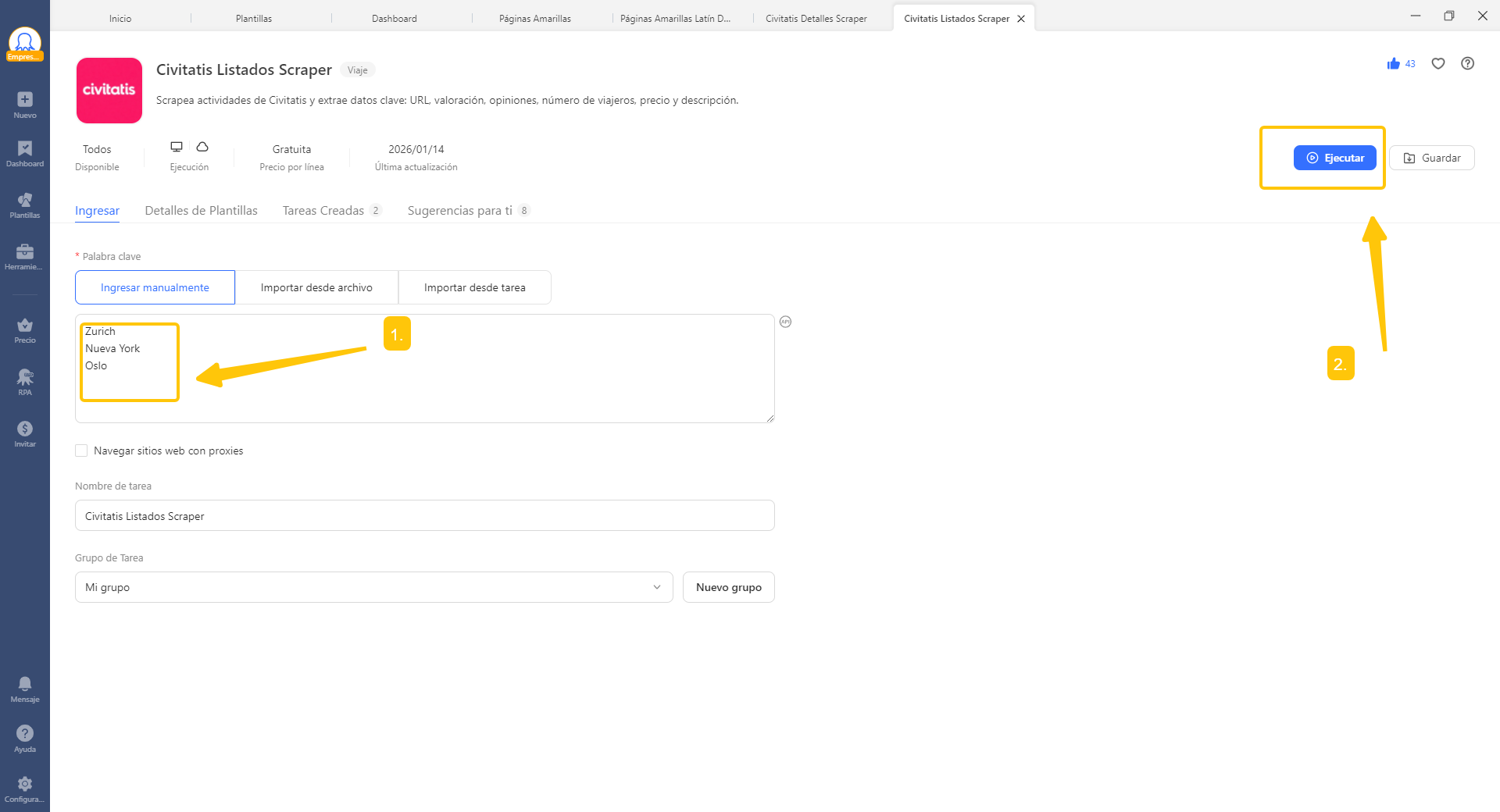
Task: Click the Nombre de tarea input field
Action: click(x=424, y=516)
